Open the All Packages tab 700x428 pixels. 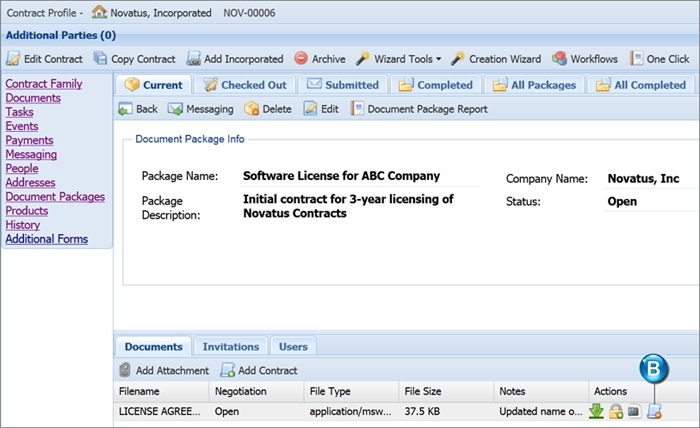coord(534,85)
